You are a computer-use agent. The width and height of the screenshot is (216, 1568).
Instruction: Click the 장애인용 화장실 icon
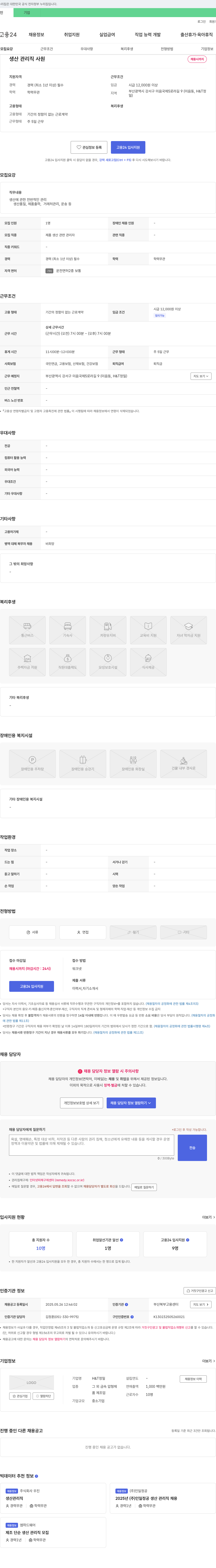133,763
